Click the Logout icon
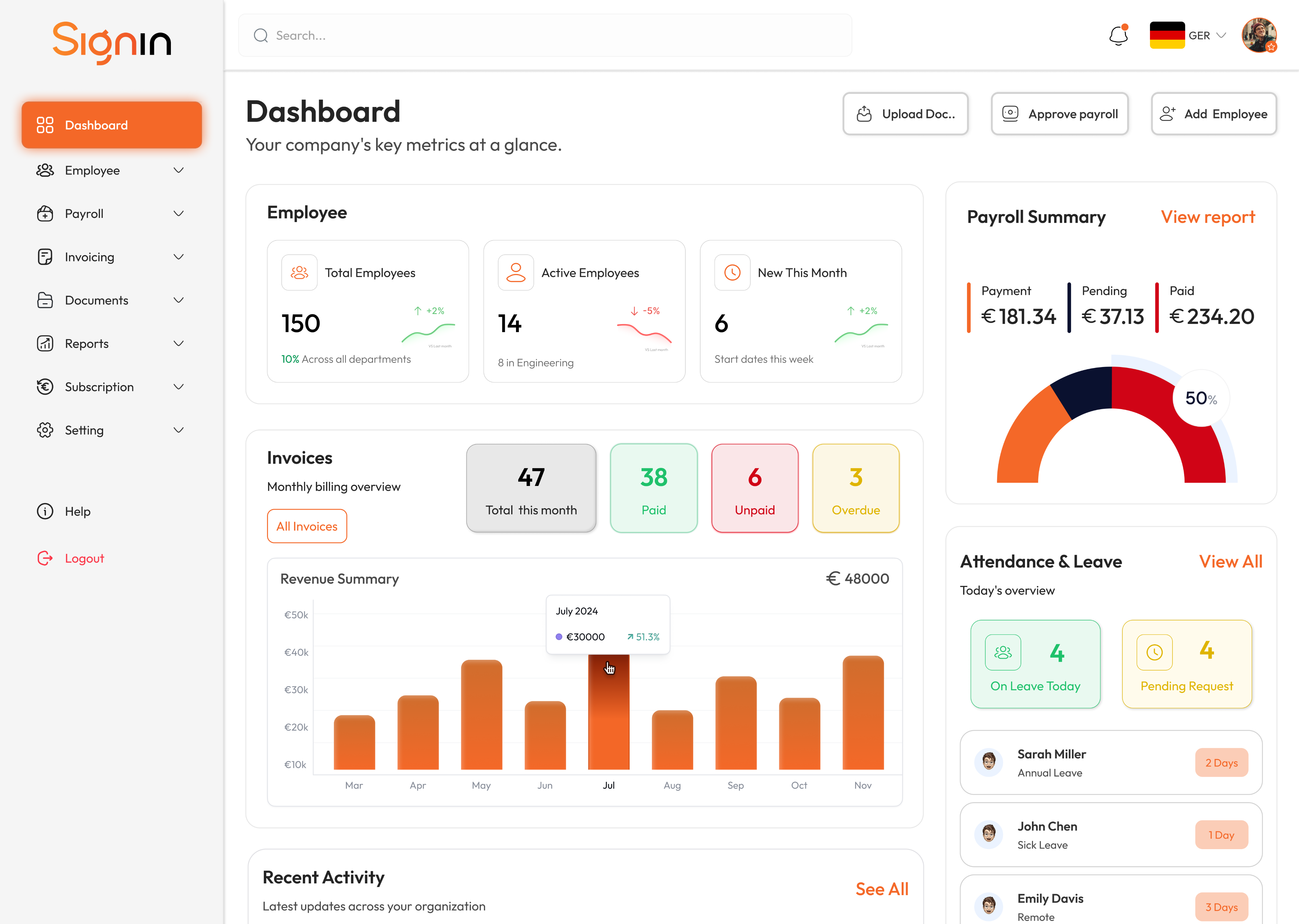The image size is (1299, 924). 45,558
